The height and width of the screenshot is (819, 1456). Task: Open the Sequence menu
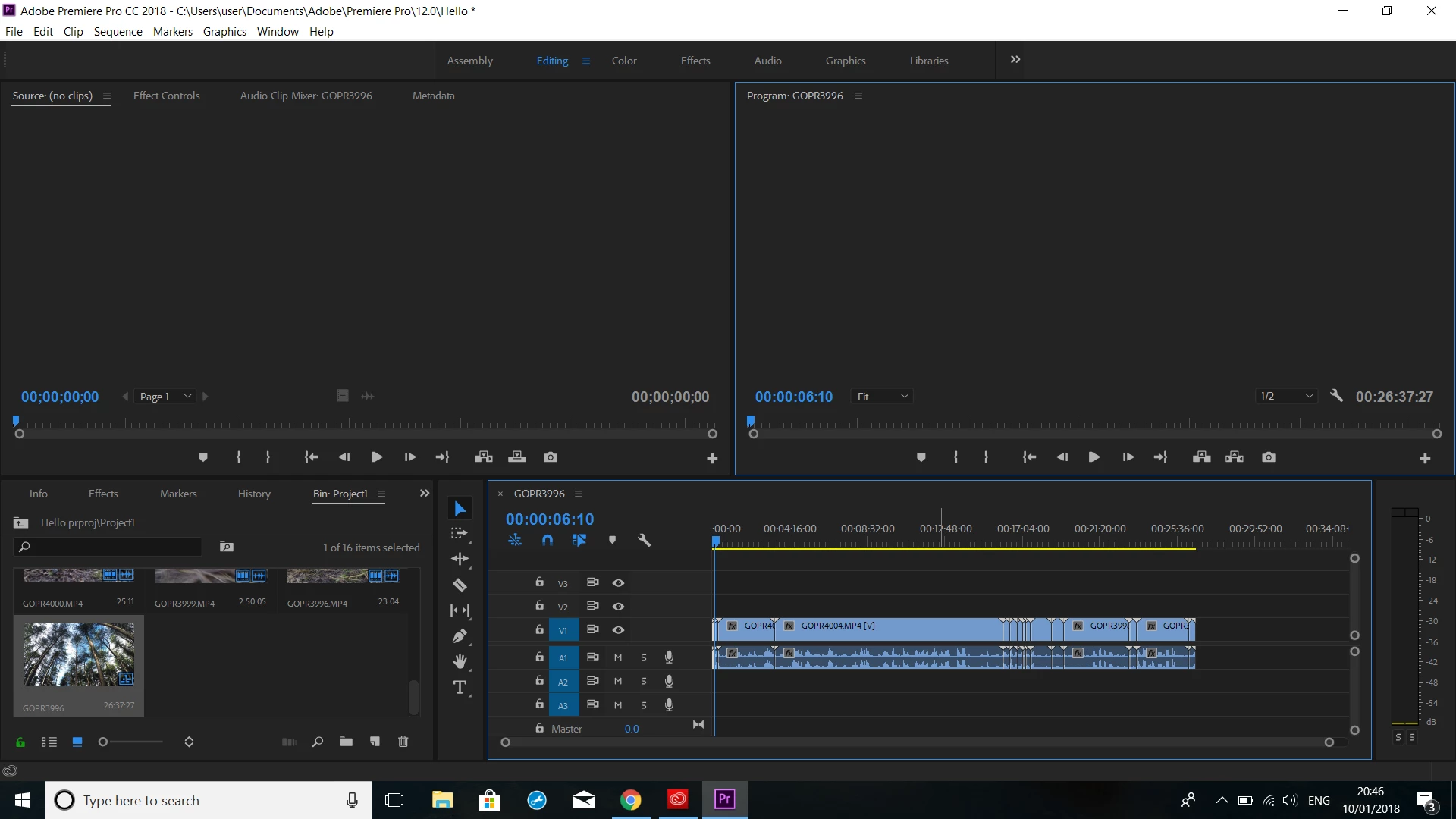pos(118,31)
